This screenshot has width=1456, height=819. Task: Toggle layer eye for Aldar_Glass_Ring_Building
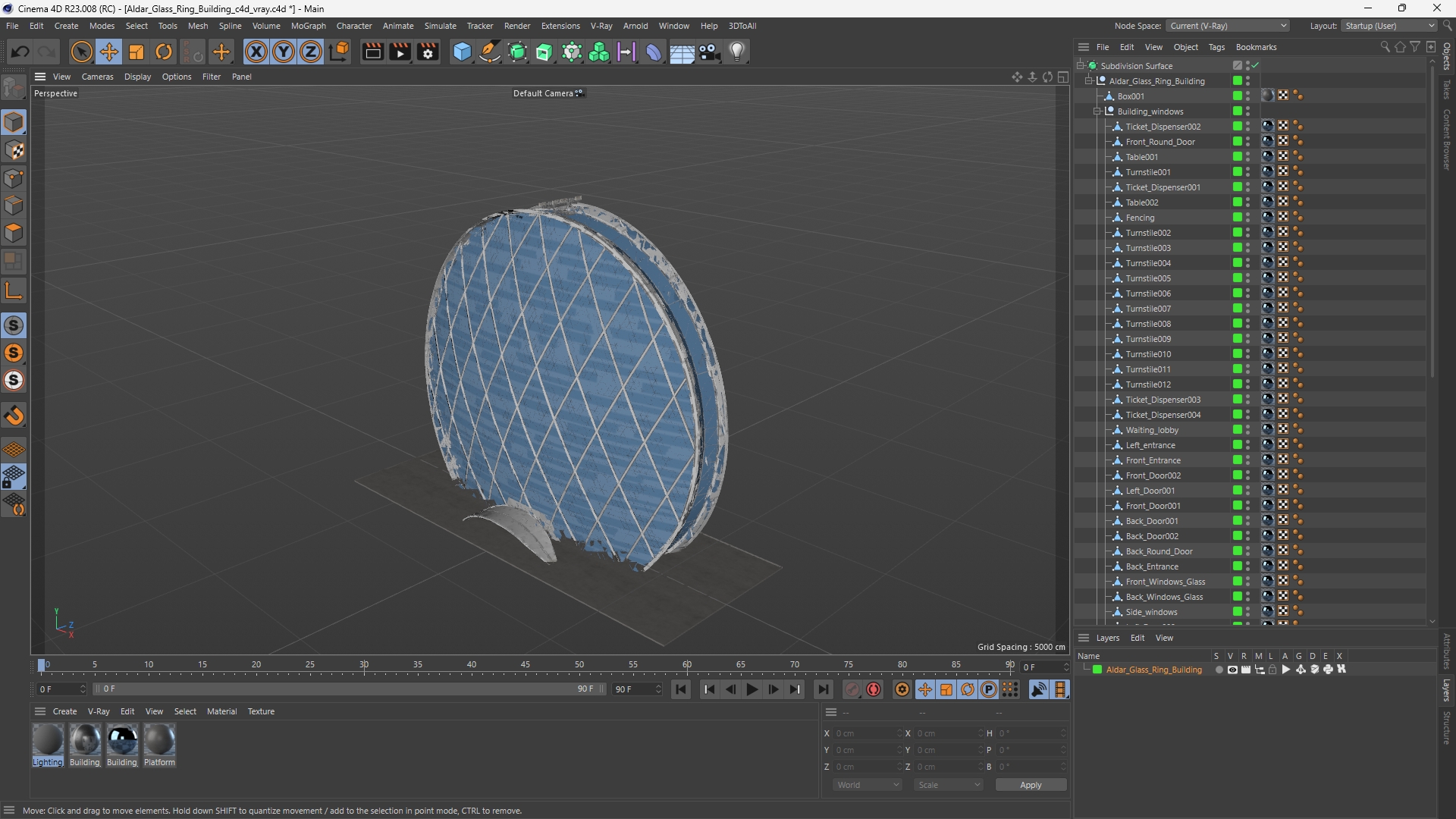pyautogui.click(x=1232, y=670)
